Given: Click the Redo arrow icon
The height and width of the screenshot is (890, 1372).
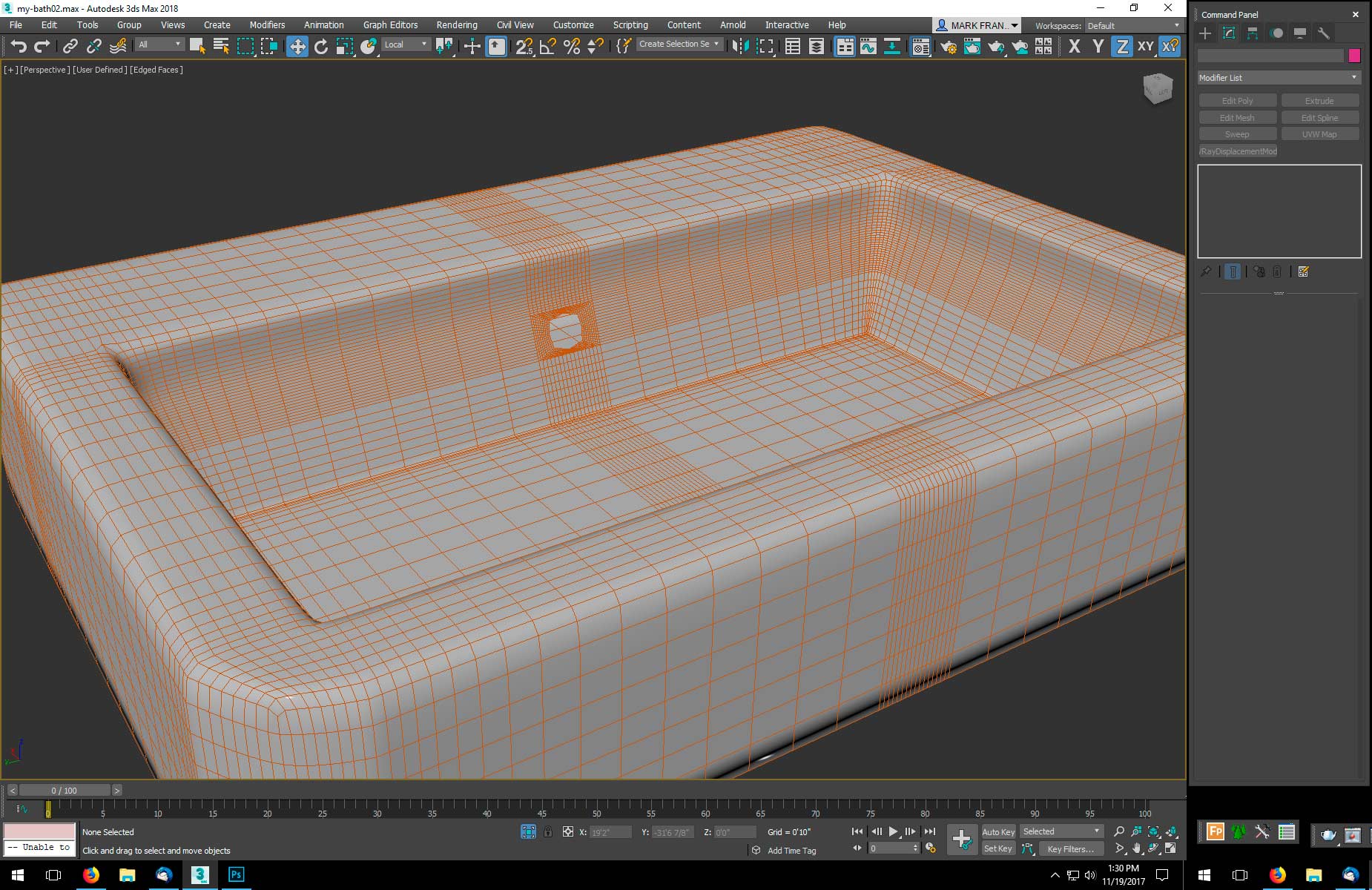Looking at the screenshot, I should (42, 46).
